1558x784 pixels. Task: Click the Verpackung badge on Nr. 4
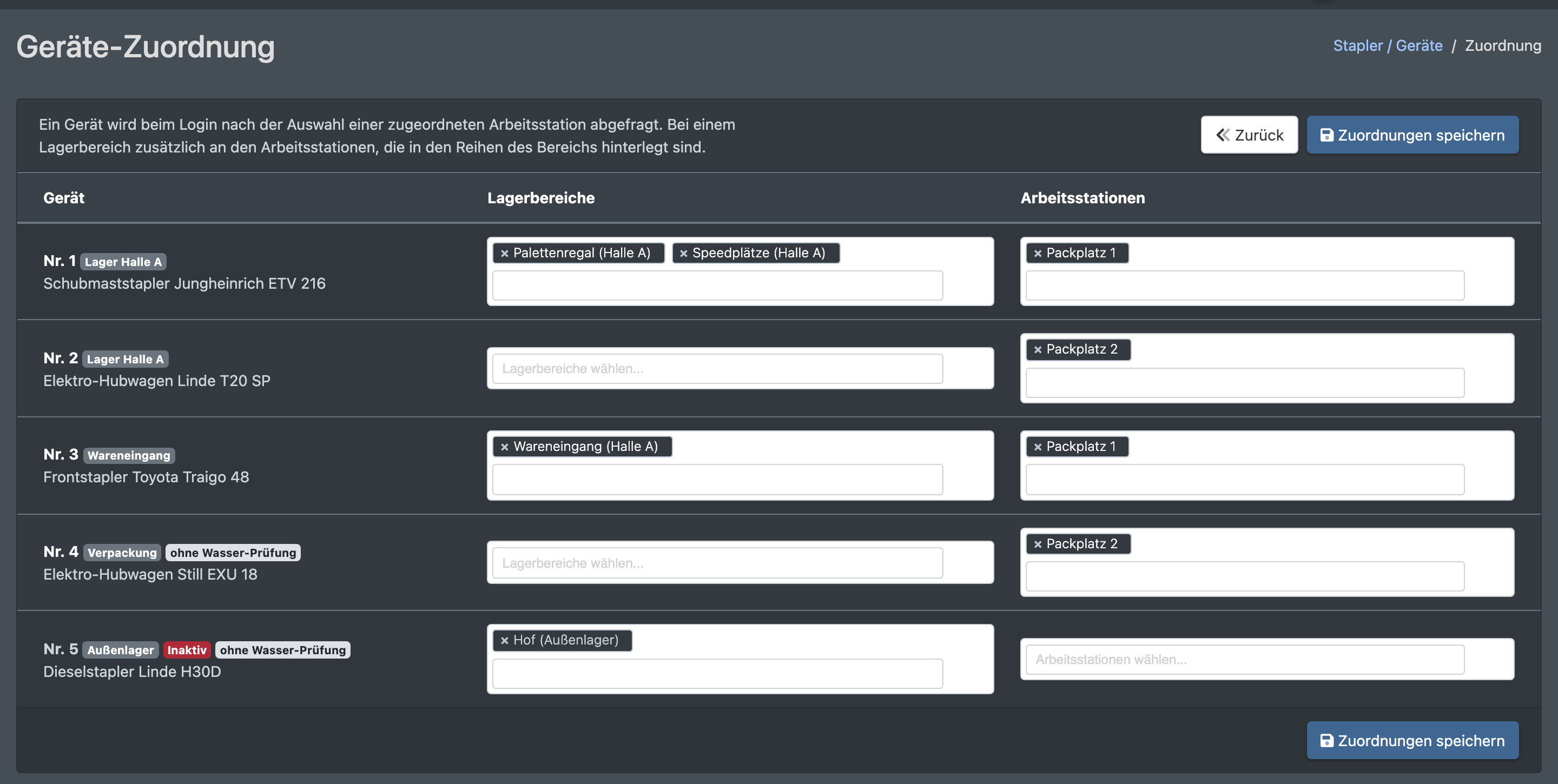point(122,553)
